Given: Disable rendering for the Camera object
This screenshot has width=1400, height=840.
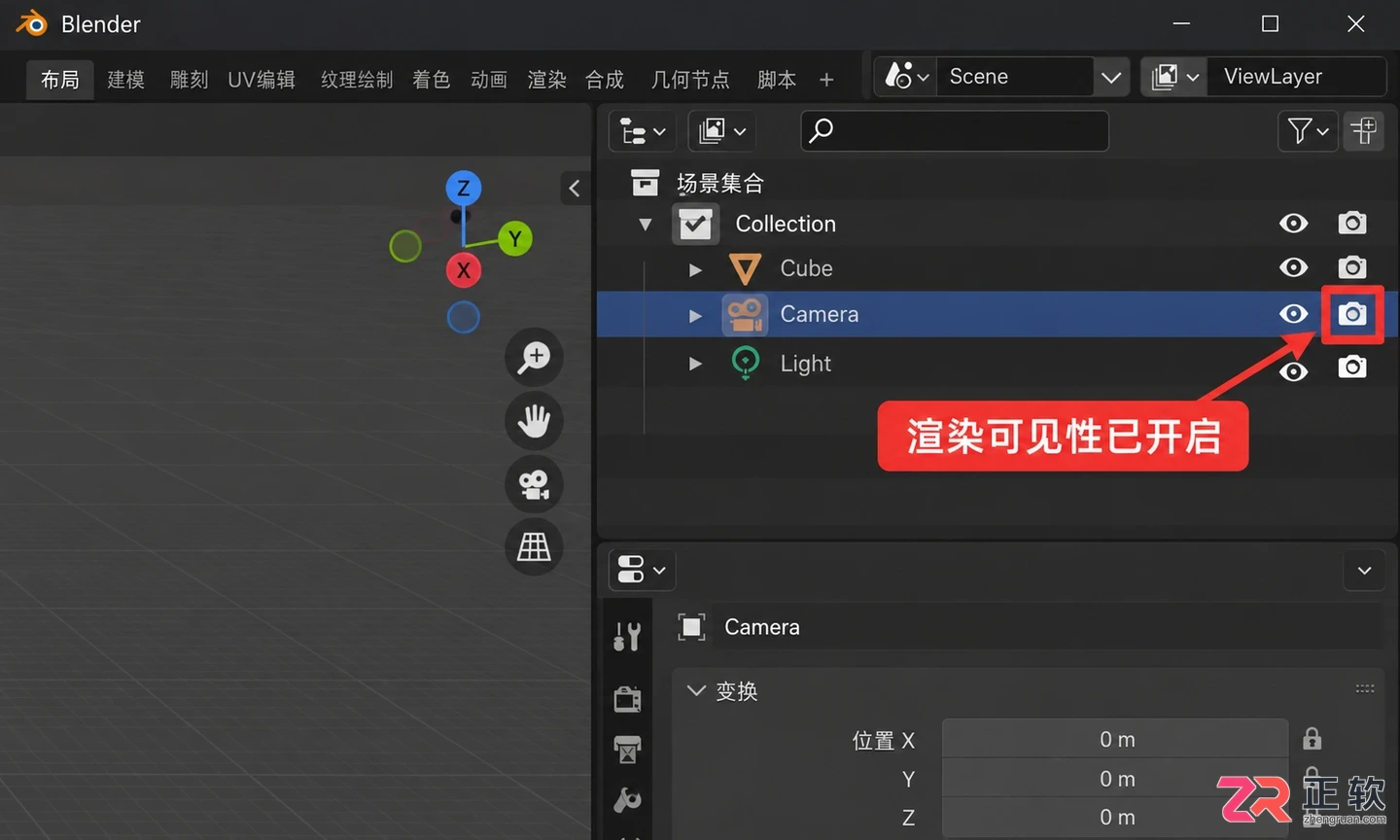Looking at the screenshot, I should [x=1351, y=314].
